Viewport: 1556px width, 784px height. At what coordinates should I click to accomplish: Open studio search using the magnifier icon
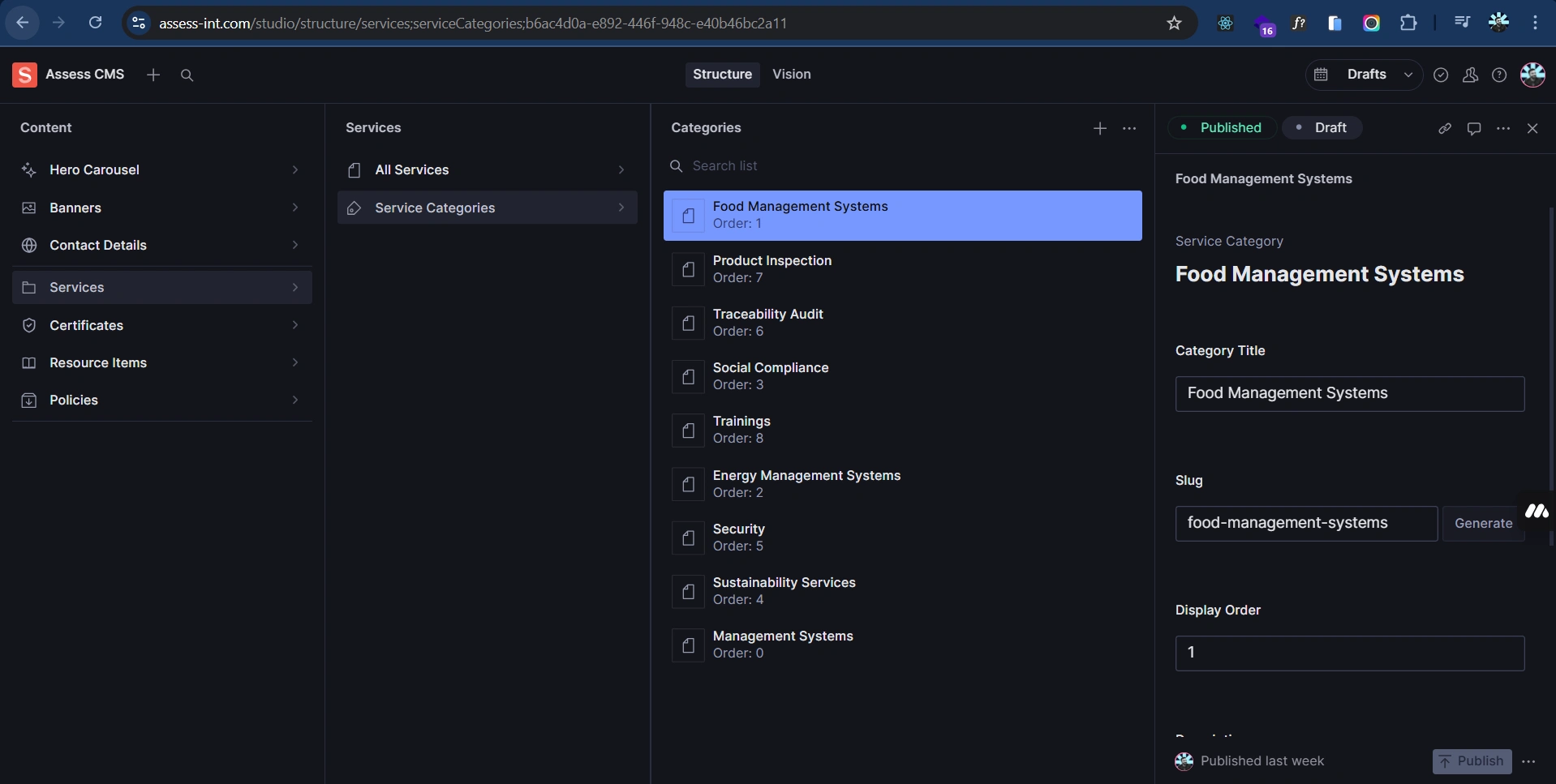187,75
